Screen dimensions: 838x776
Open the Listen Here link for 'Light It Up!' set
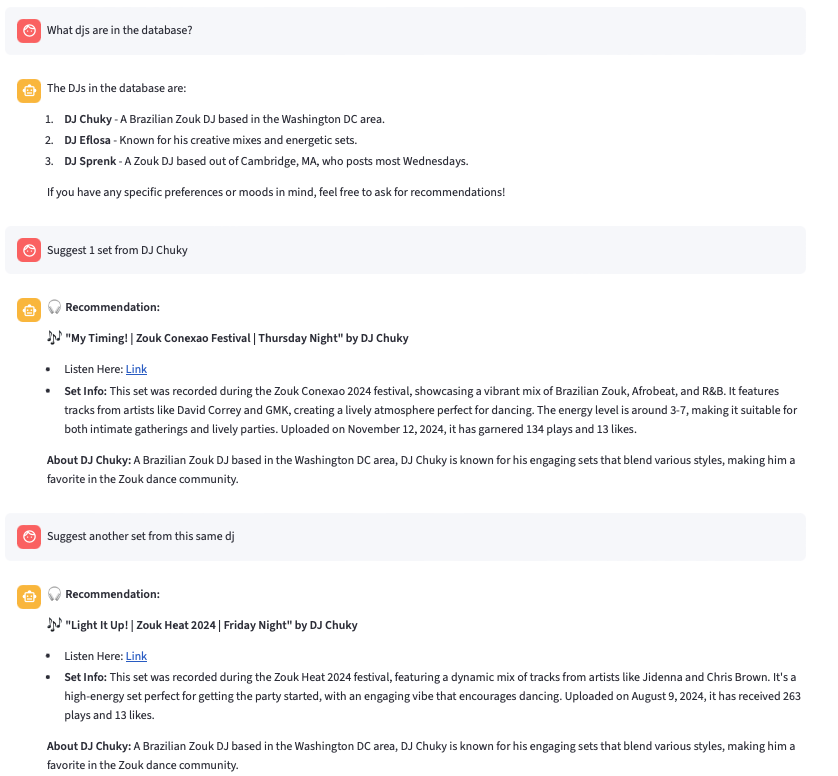click(136, 656)
